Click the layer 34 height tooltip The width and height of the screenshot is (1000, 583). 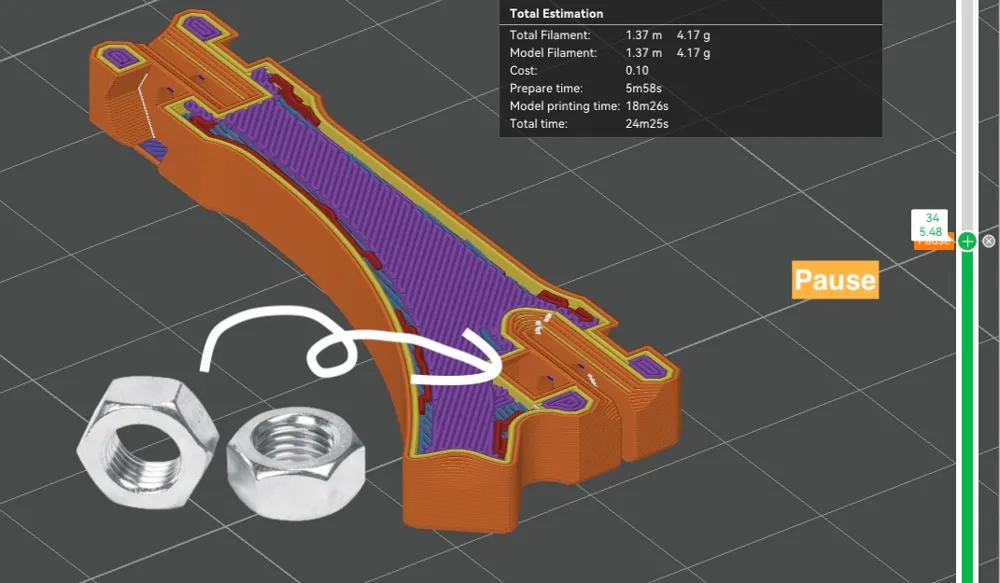[x=932, y=225]
